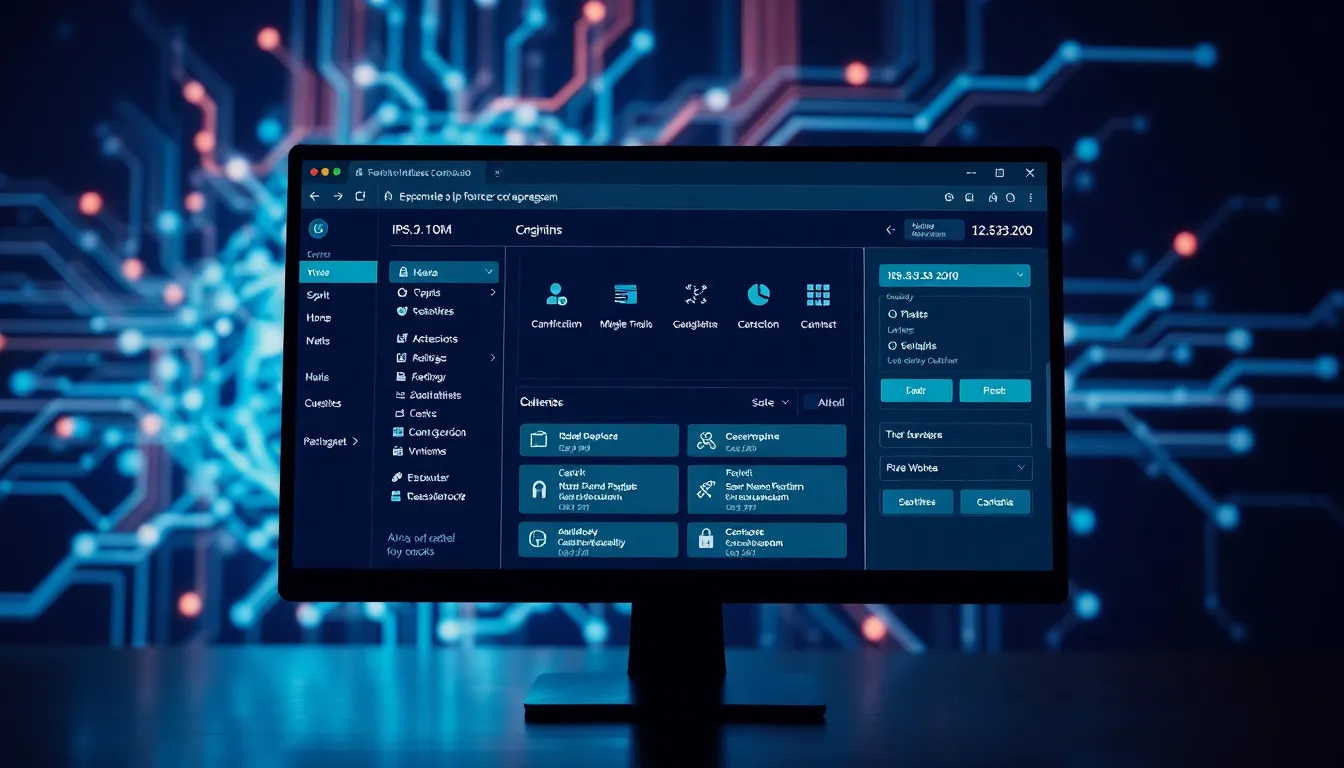The height and width of the screenshot is (768, 1344).
Task: Click the padlock icon on bottom-right card
Action: pyautogui.click(x=706, y=540)
